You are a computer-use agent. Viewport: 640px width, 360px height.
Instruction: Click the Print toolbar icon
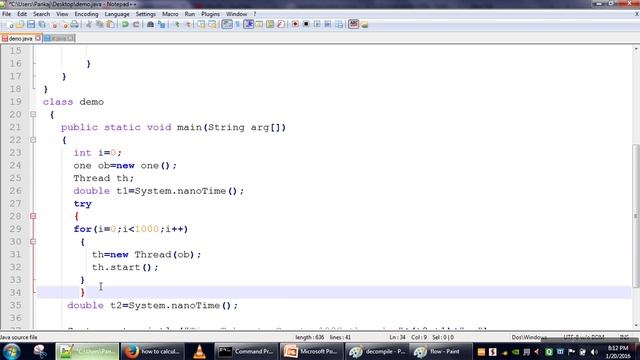(75, 25)
